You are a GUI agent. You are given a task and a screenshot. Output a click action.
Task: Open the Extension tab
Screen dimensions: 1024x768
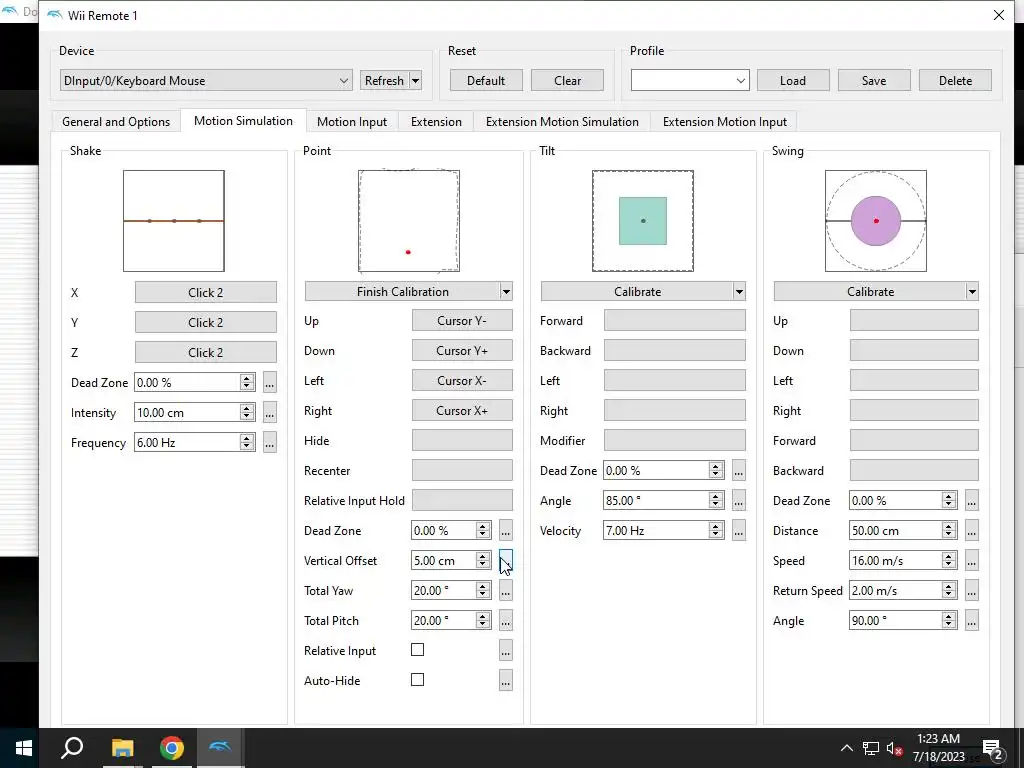[x=436, y=122]
